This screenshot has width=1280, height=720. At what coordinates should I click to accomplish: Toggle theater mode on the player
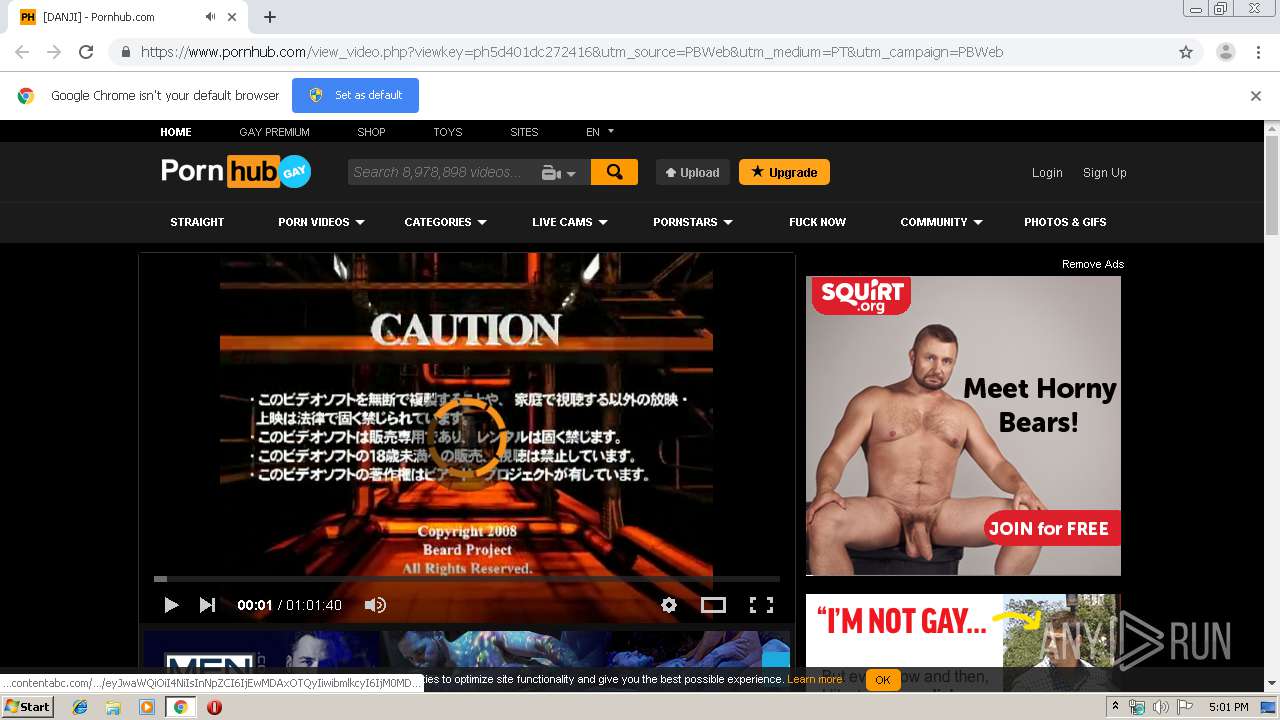point(713,605)
